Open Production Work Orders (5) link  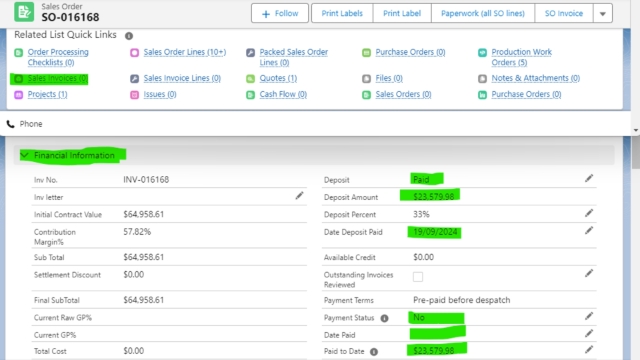coord(521,57)
